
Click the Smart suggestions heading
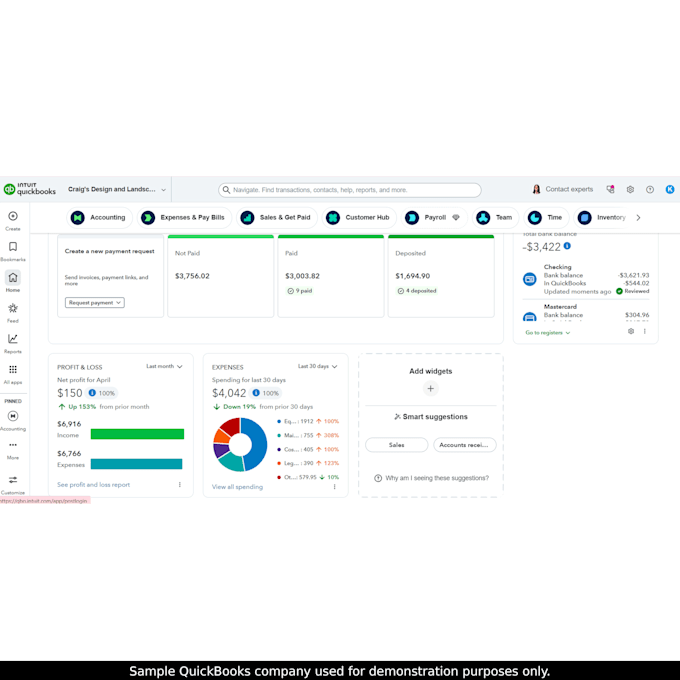tap(431, 417)
